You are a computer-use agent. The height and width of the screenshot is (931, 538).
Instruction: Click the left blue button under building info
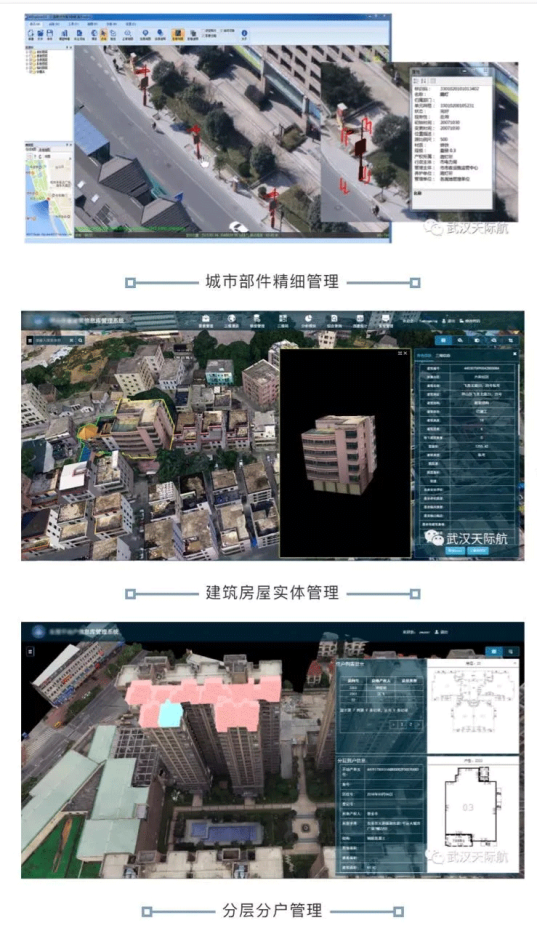coord(455,550)
